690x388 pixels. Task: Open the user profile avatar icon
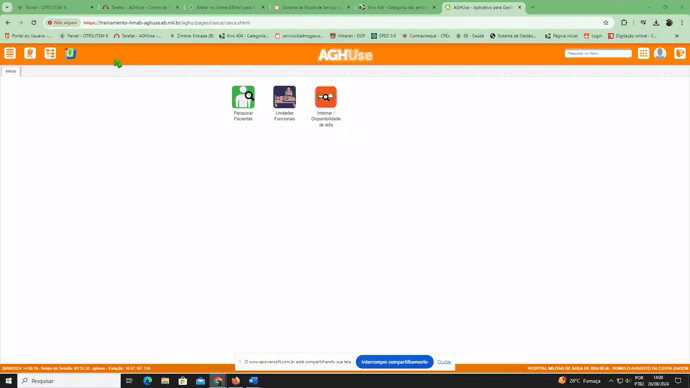(x=660, y=53)
